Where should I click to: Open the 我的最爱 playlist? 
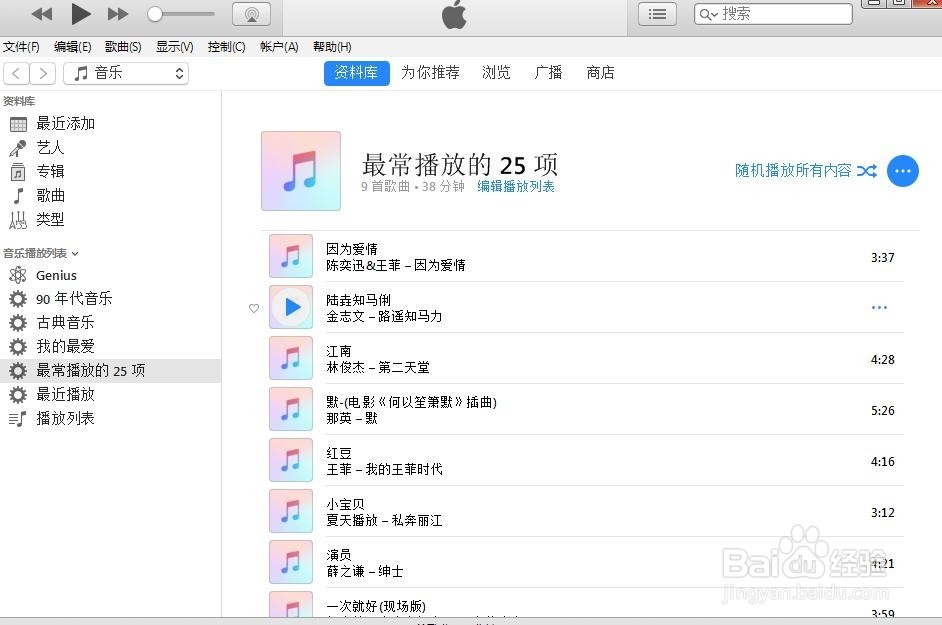pos(65,347)
